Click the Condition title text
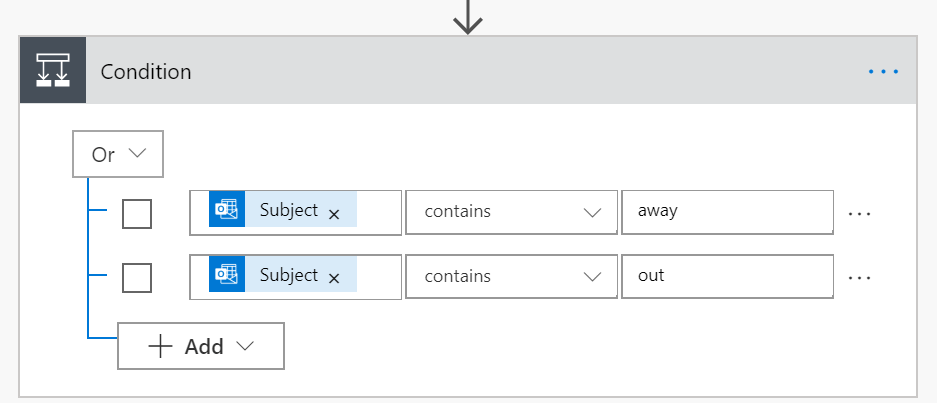The height and width of the screenshot is (403, 937). pos(146,72)
